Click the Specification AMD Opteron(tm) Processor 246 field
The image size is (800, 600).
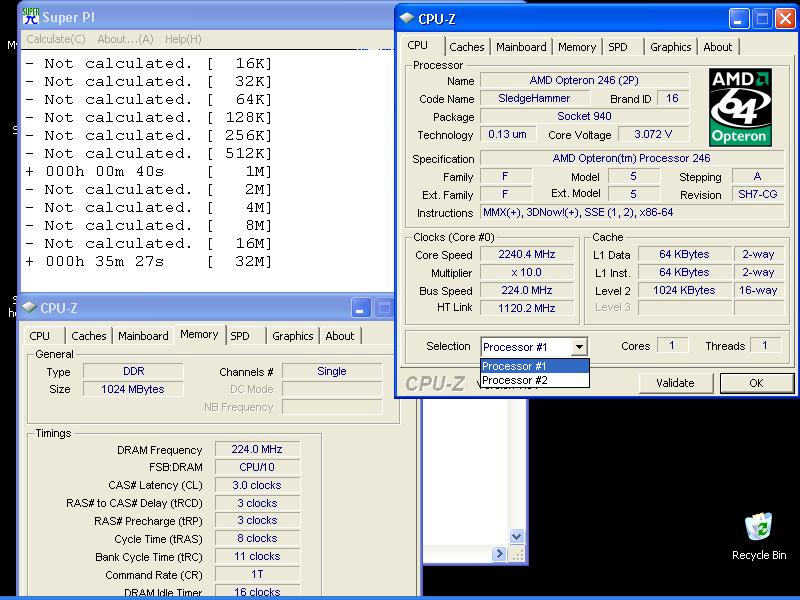click(x=632, y=158)
